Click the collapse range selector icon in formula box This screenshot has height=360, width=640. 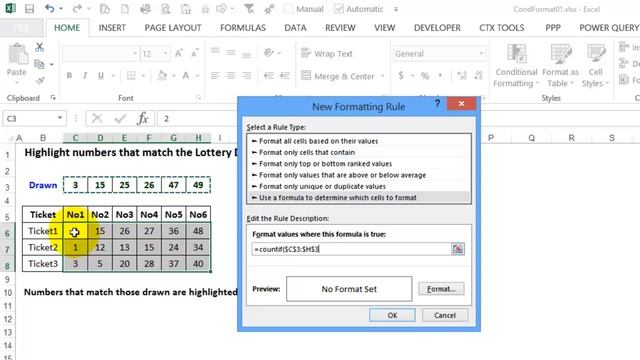pyautogui.click(x=458, y=249)
